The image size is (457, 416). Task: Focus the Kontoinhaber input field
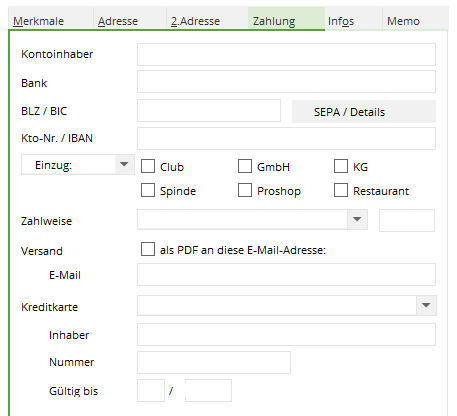[x=286, y=54]
